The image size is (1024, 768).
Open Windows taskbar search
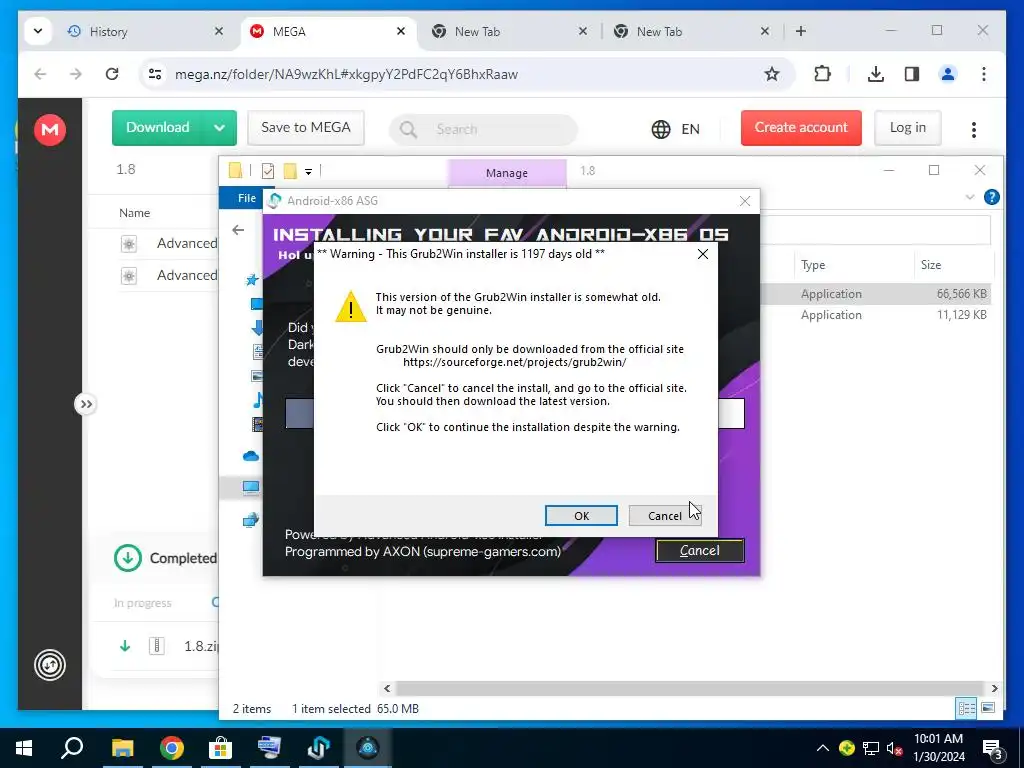(x=72, y=748)
